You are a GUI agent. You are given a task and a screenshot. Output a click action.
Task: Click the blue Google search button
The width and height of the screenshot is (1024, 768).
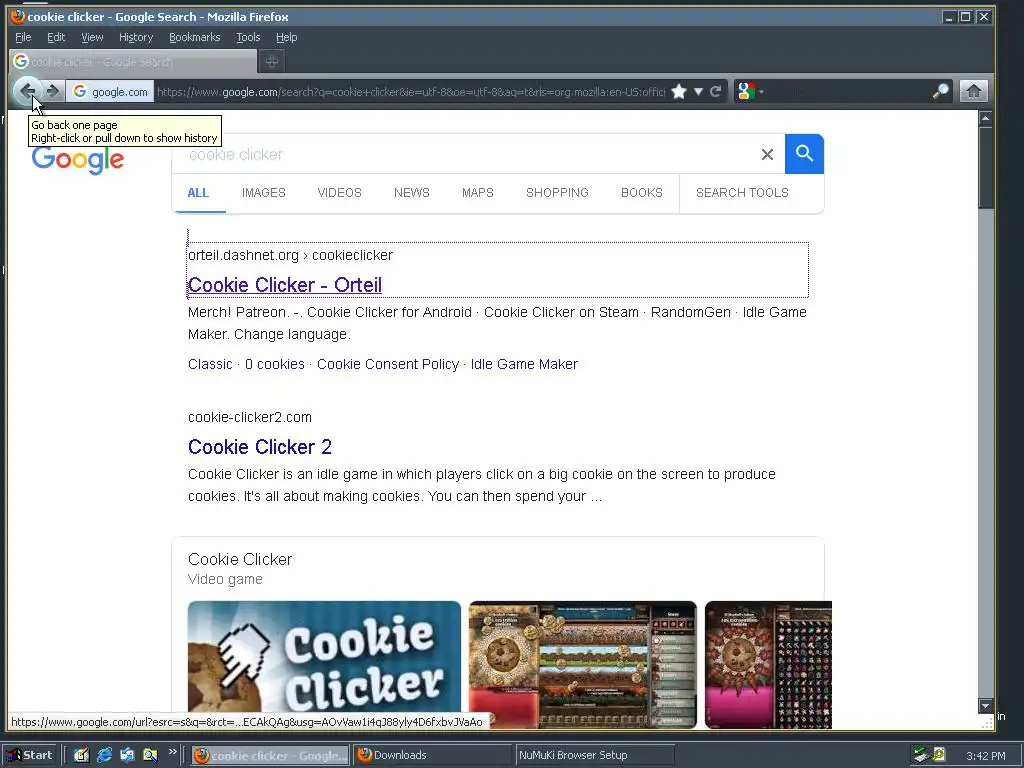coord(804,154)
